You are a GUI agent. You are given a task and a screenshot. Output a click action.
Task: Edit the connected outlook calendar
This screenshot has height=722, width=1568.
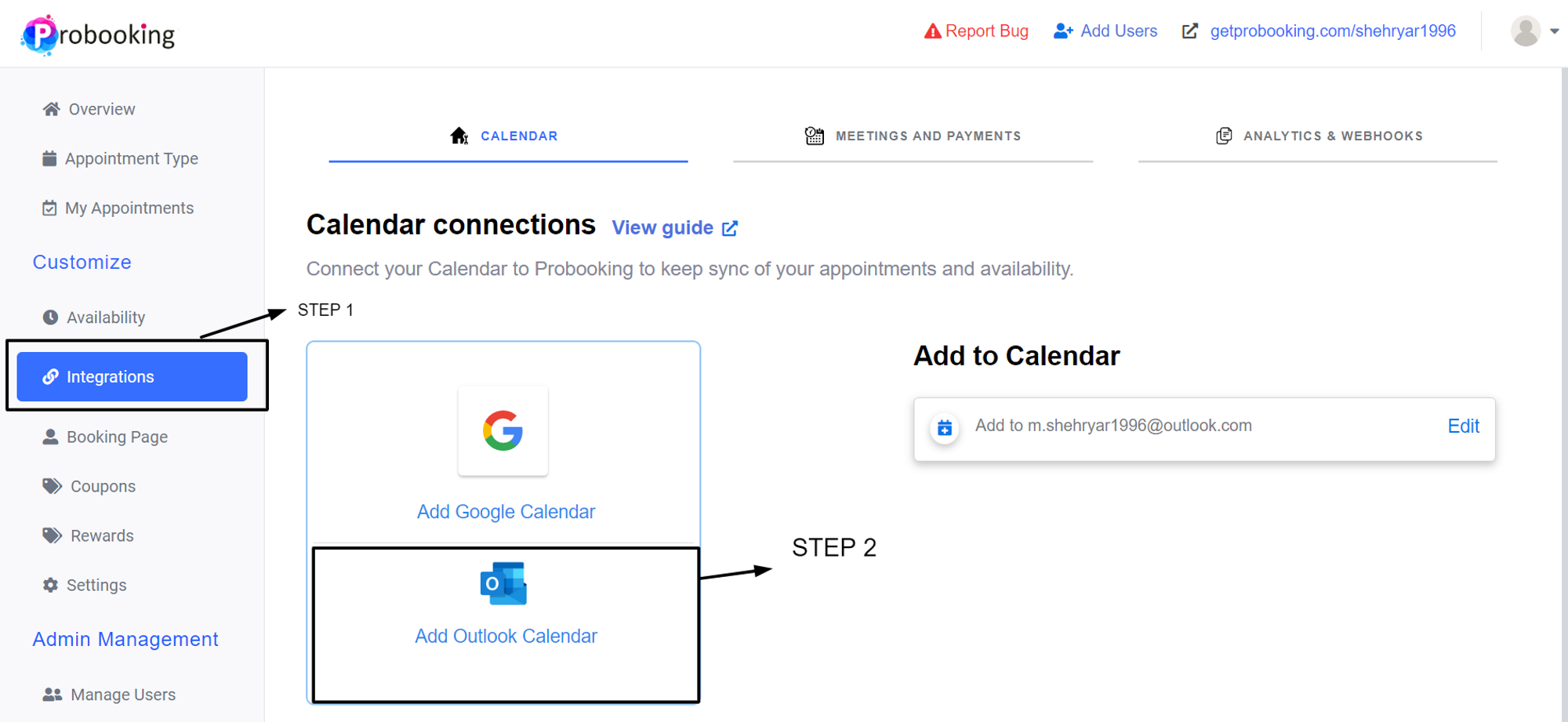pyautogui.click(x=1463, y=426)
